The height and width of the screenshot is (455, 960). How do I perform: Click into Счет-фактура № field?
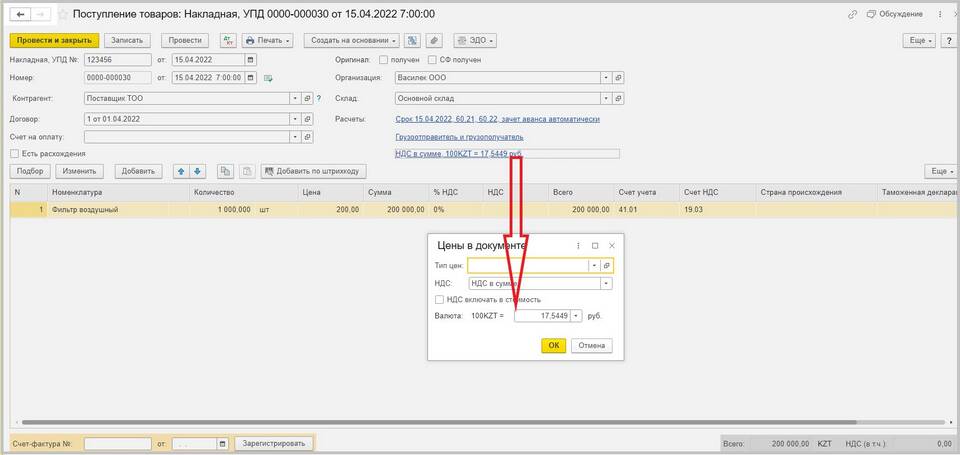(x=118, y=443)
